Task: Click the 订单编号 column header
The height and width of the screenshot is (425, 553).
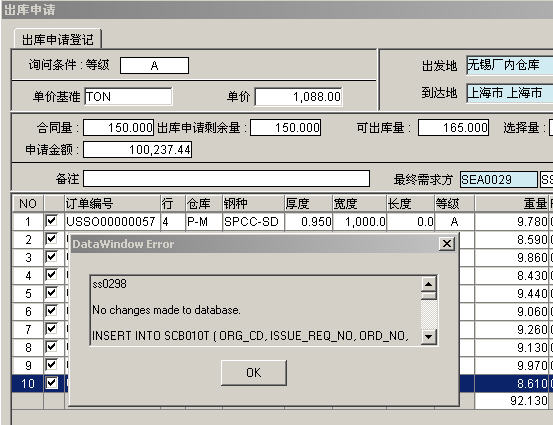Action: point(113,204)
